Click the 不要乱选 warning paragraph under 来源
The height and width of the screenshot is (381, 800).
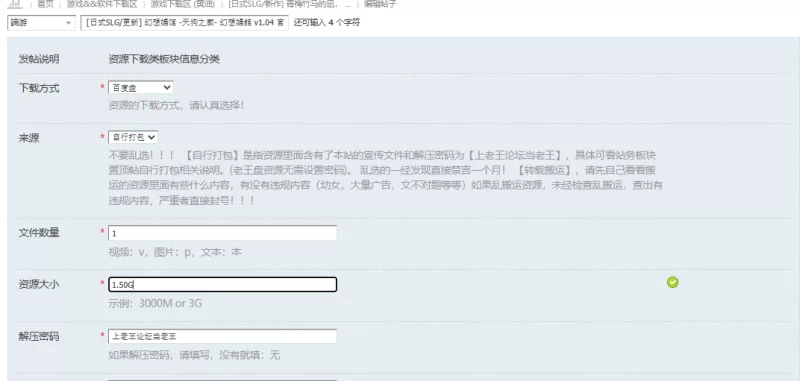click(x=386, y=177)
